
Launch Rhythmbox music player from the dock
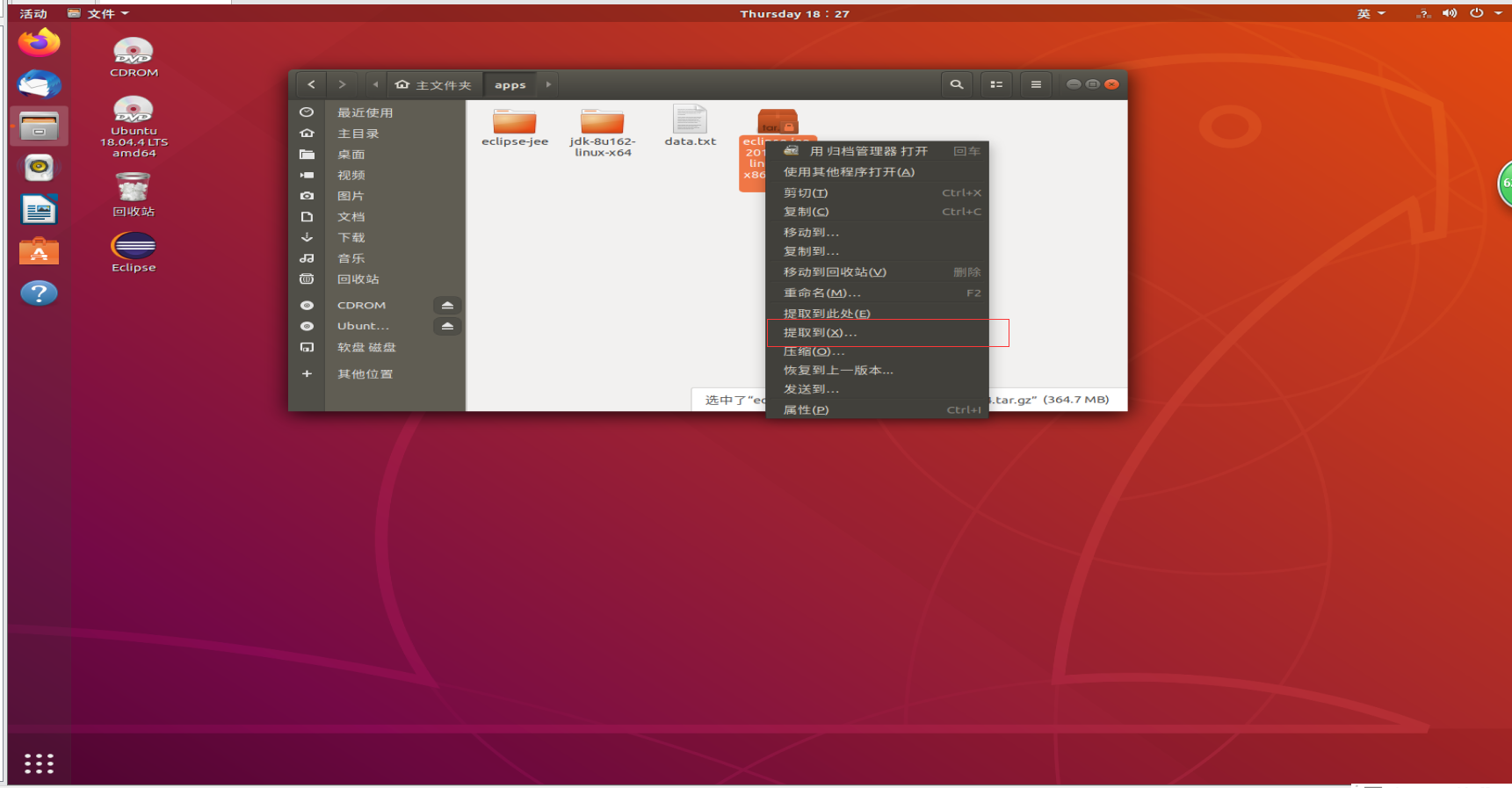[x=39, y=168]
